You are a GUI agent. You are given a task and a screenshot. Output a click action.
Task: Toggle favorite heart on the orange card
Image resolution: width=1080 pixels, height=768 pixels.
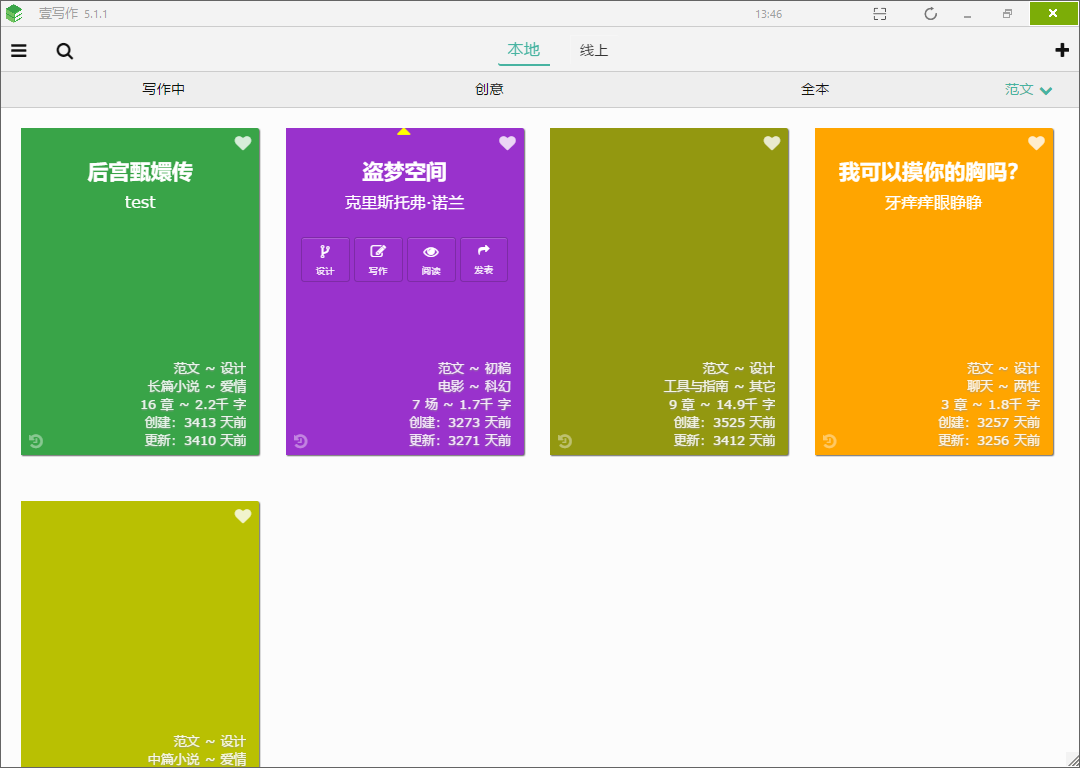click(x=1037, y=143)
